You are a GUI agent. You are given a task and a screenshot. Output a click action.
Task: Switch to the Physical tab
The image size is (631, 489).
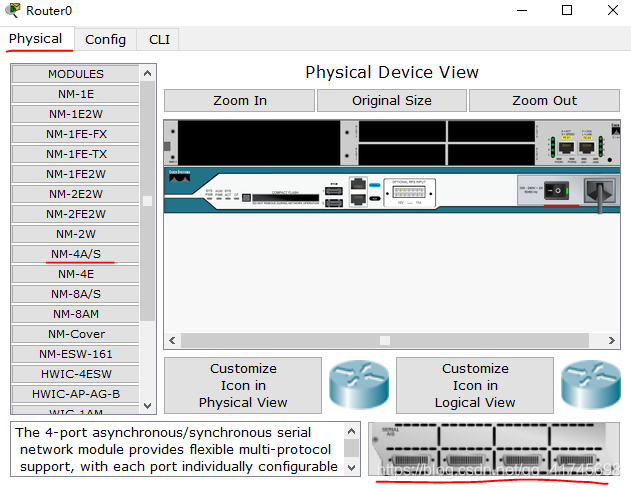point(36,39)
